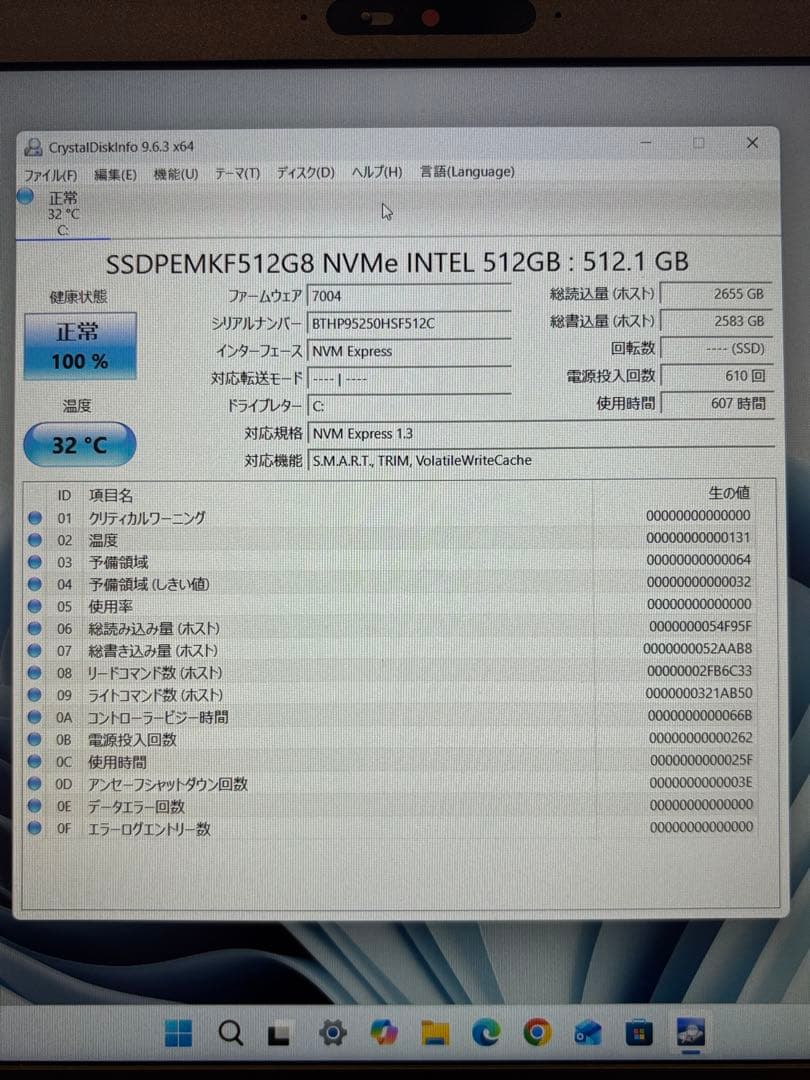Viewport: 810px width, 1080px height.
Task: Click the status dot for 08 リードコマンド数
Action: pos(34,672)
